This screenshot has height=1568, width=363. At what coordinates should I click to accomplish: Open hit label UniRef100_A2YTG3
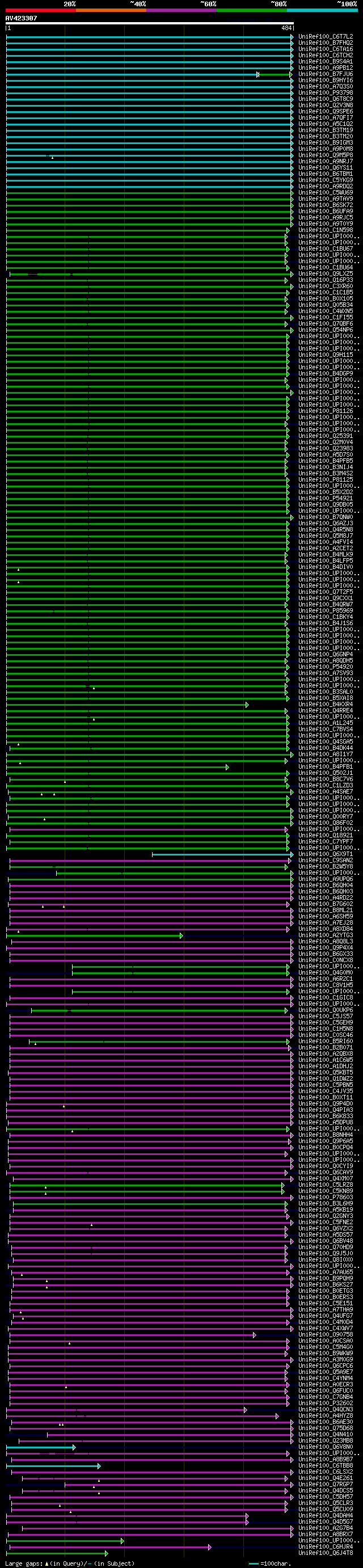point(325,935)
